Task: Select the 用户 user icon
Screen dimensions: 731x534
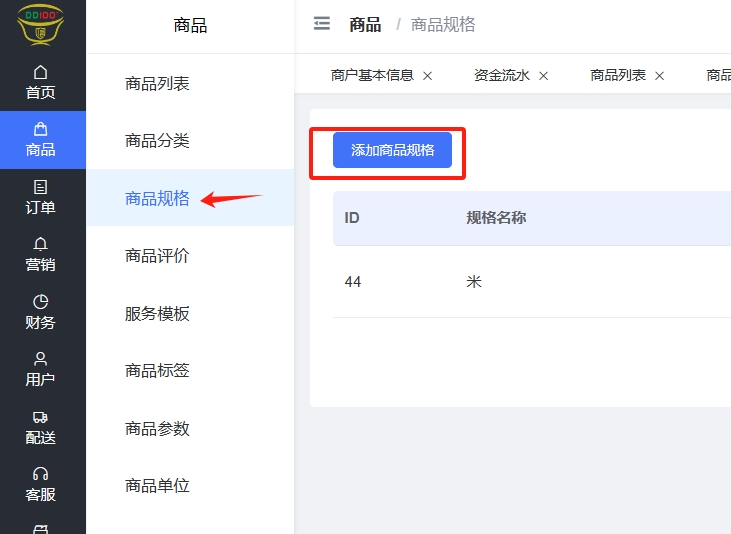Action: [x=41, y=359]
